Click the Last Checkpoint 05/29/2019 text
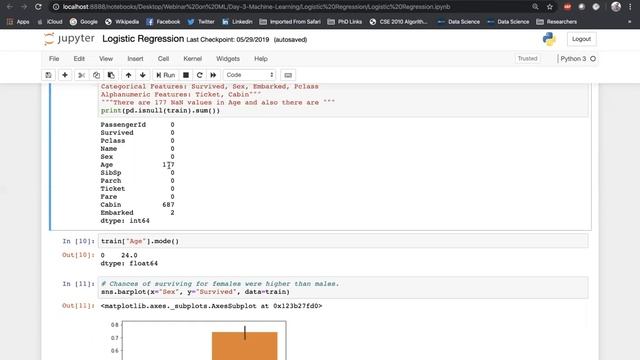Image resolution: width=640 pixels, height=360 pixels. pos(228,40)
